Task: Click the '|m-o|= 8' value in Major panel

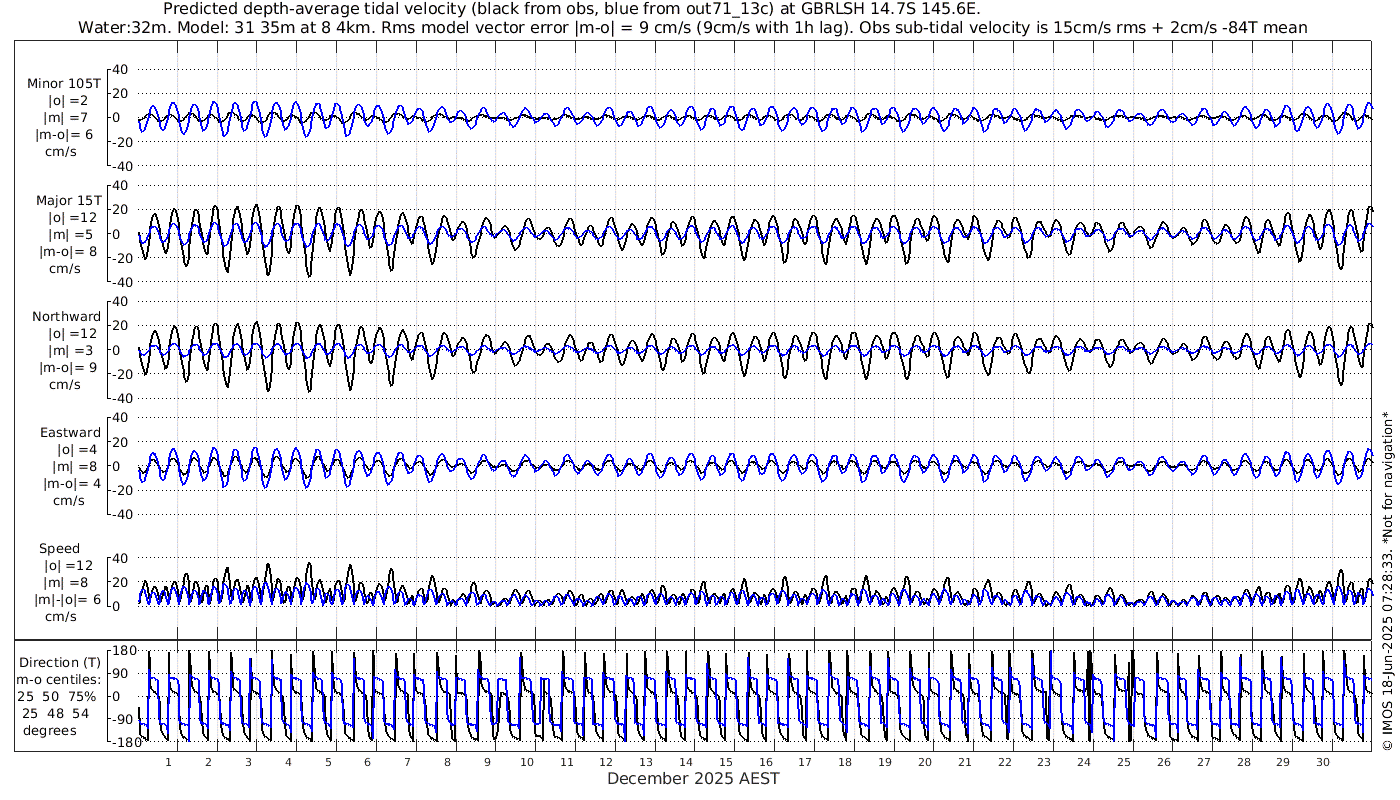Action: coord(67,251)
